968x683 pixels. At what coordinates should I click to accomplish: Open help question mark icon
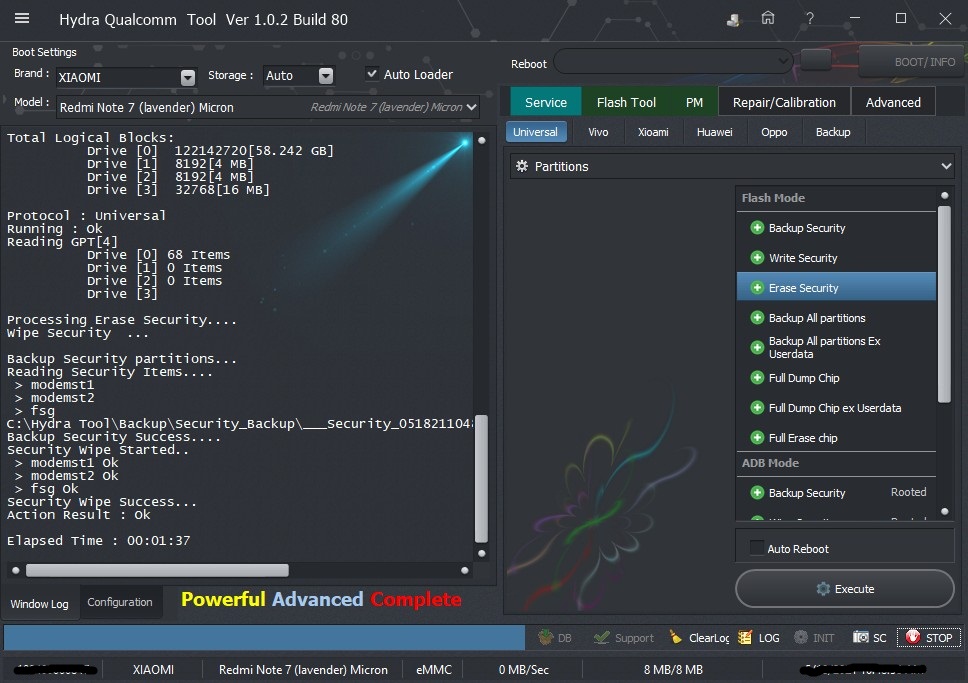(x=809, y=19)
